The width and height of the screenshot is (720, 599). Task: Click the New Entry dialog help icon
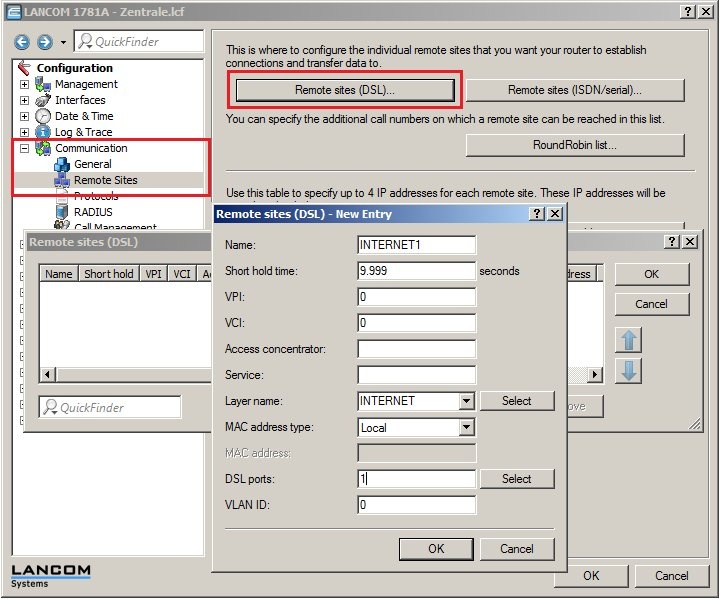pyautogui.click(x=537, y=214)
